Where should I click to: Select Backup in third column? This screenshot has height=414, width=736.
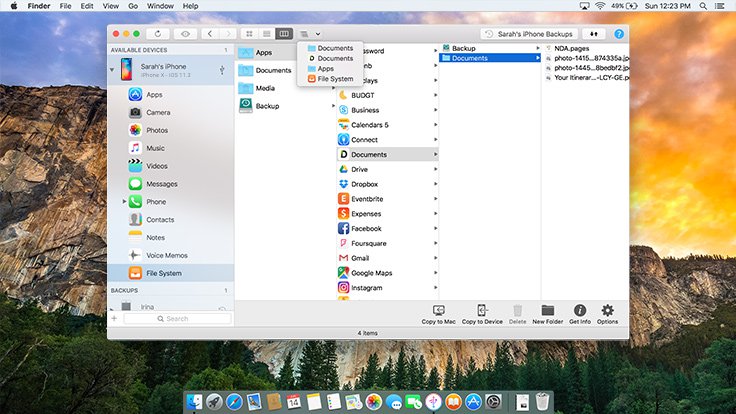tap(490, 48)
